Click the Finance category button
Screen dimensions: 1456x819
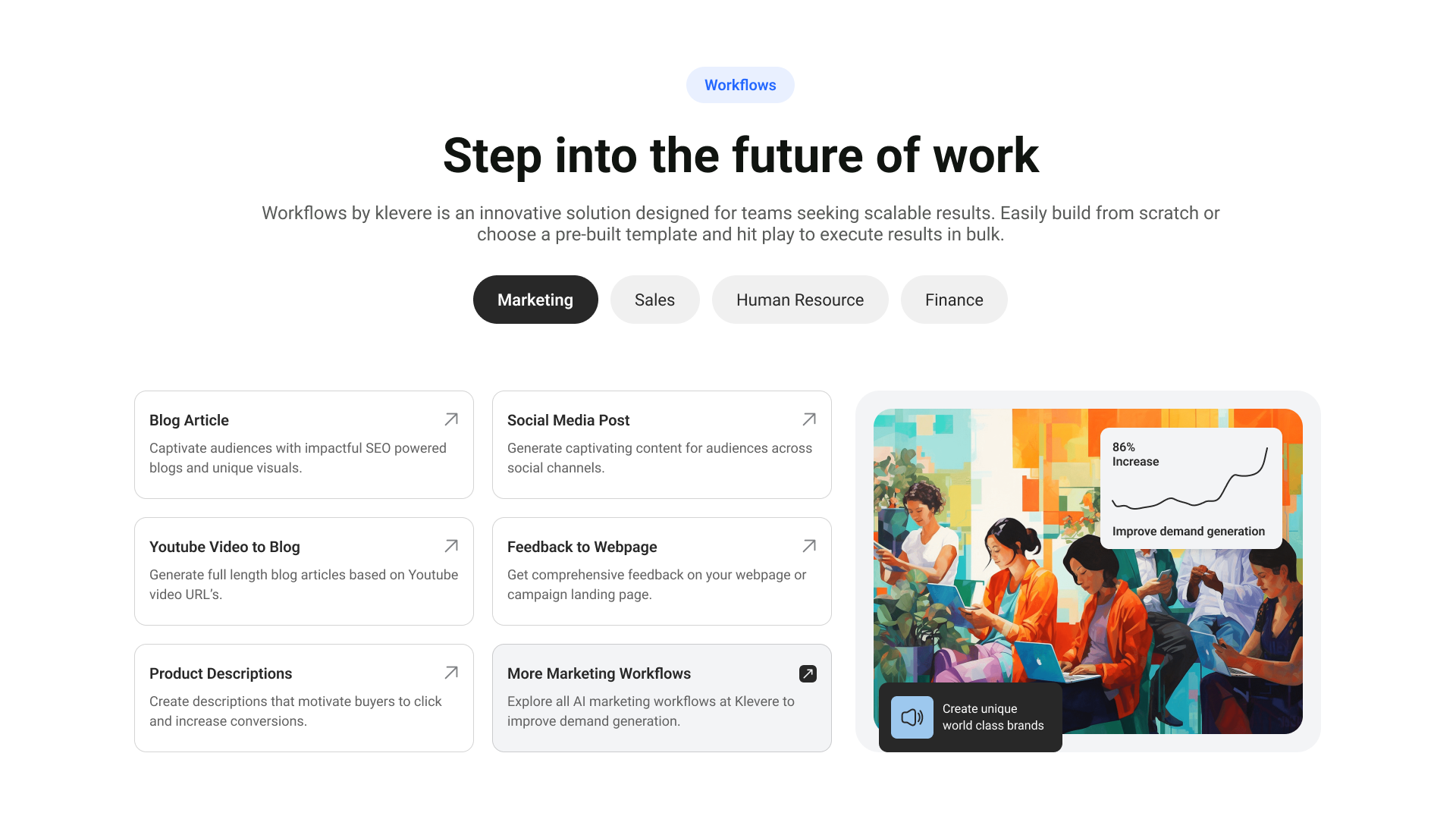pos(953,300)
